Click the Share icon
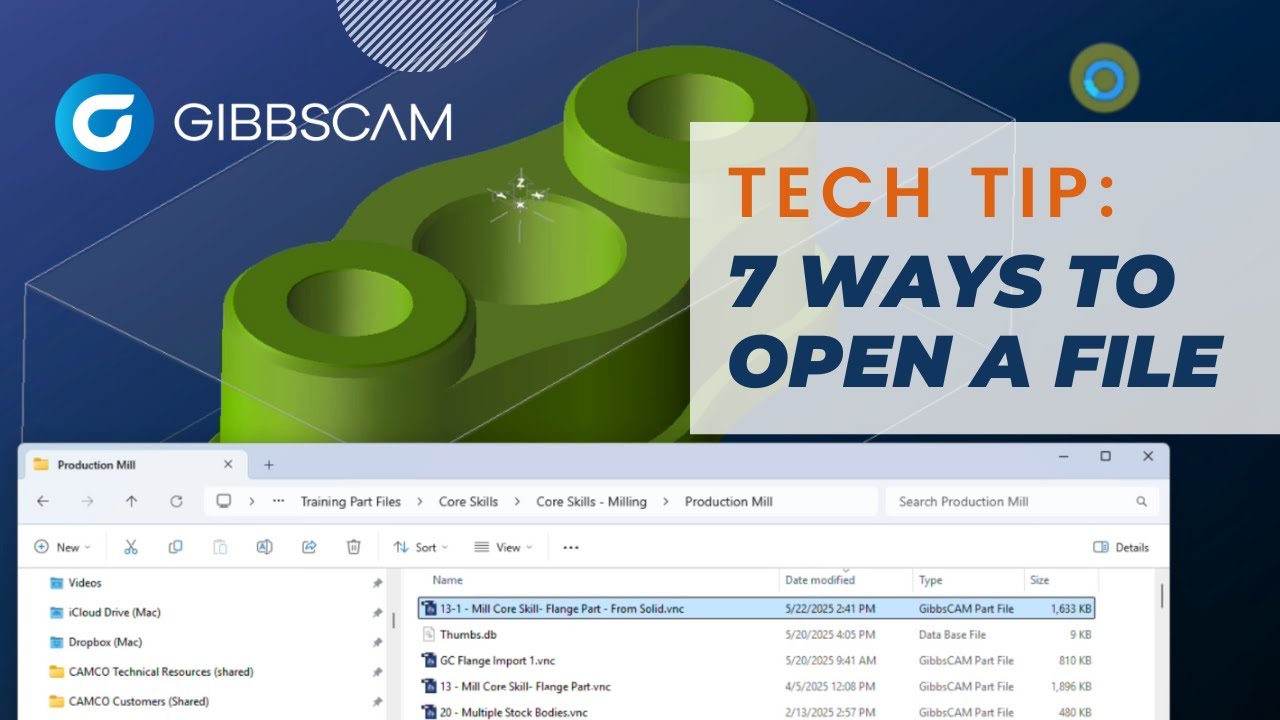 coord(309,547)
